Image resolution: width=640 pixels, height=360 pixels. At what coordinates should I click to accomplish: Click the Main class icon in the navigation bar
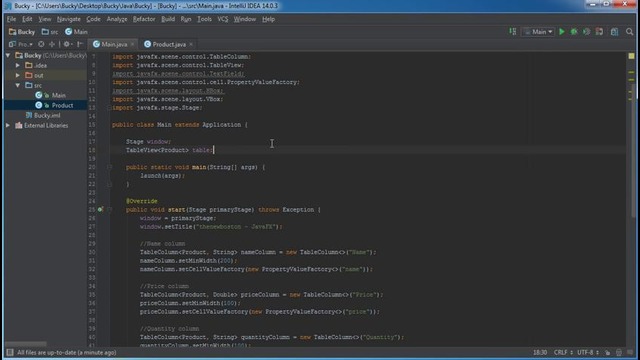pos(69,31)
